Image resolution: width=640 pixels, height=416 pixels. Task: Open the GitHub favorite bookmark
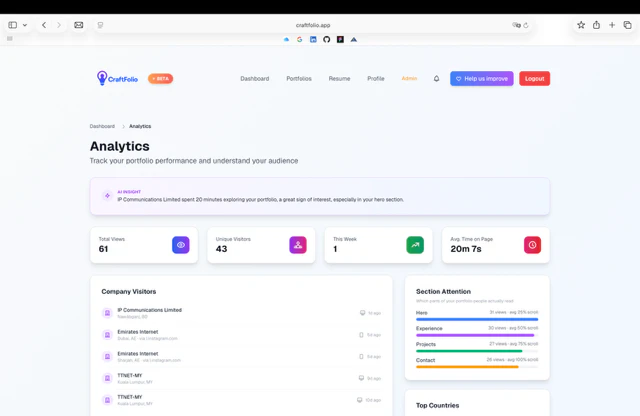(327, 40)
